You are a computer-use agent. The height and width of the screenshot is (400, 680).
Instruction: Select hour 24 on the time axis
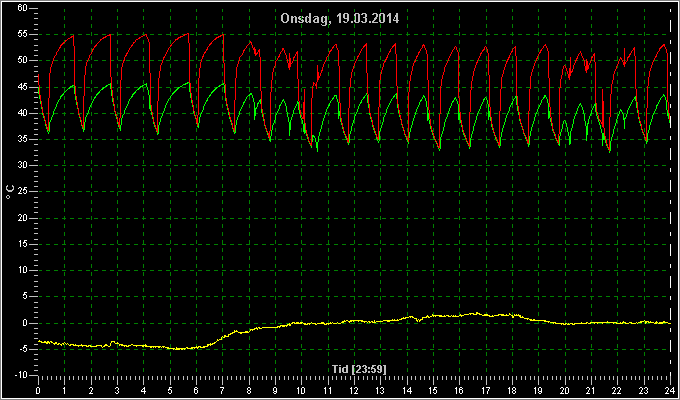pyautogui.click(x=670, y=390)
